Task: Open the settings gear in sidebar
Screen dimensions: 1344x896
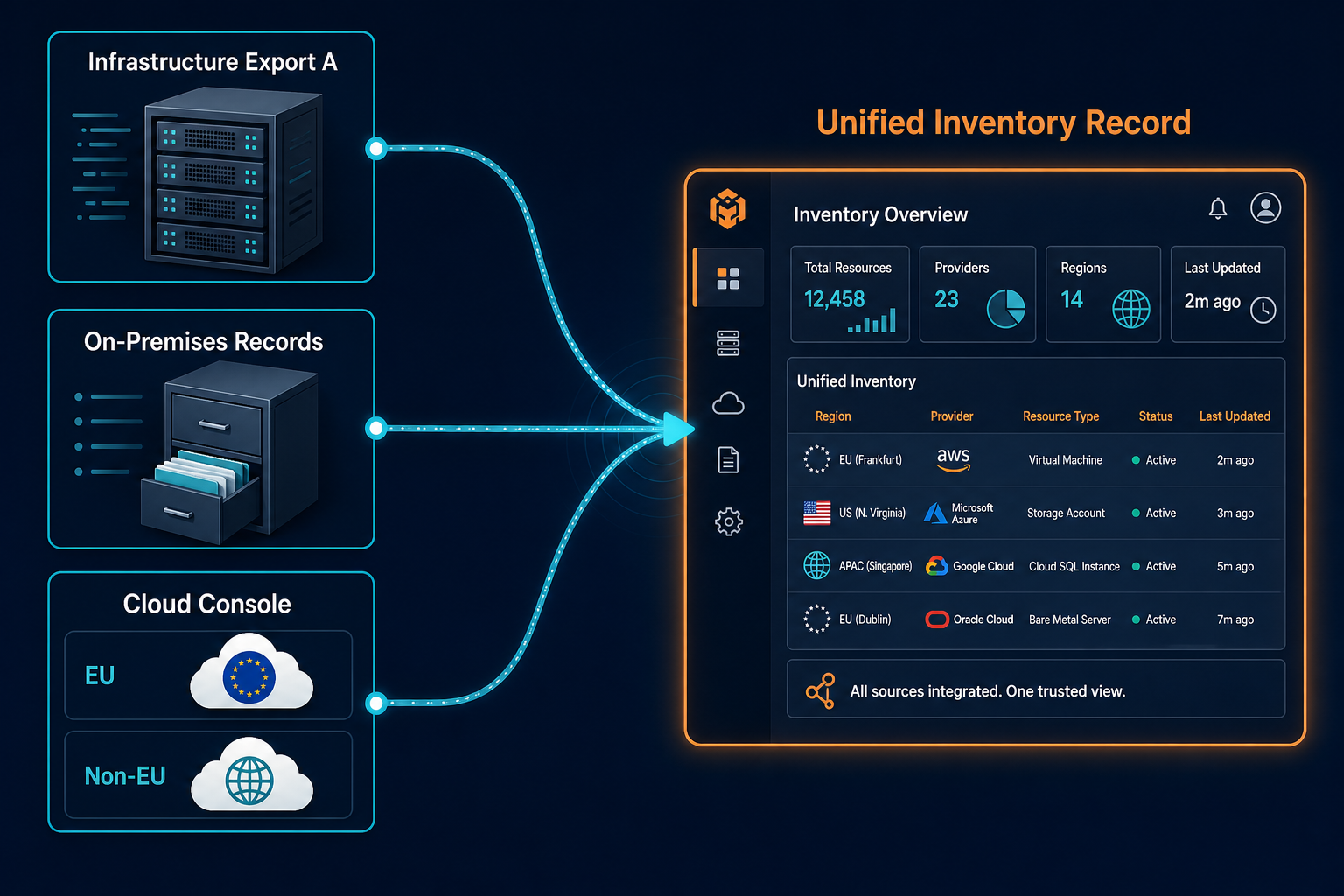Action: 728,521
